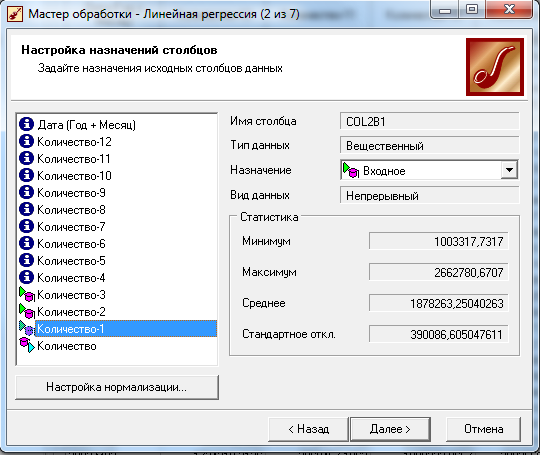This screenshot has width=540, height=455.
Task: Select the Количество-5 column in list
Action: click(x=71, y=260)
